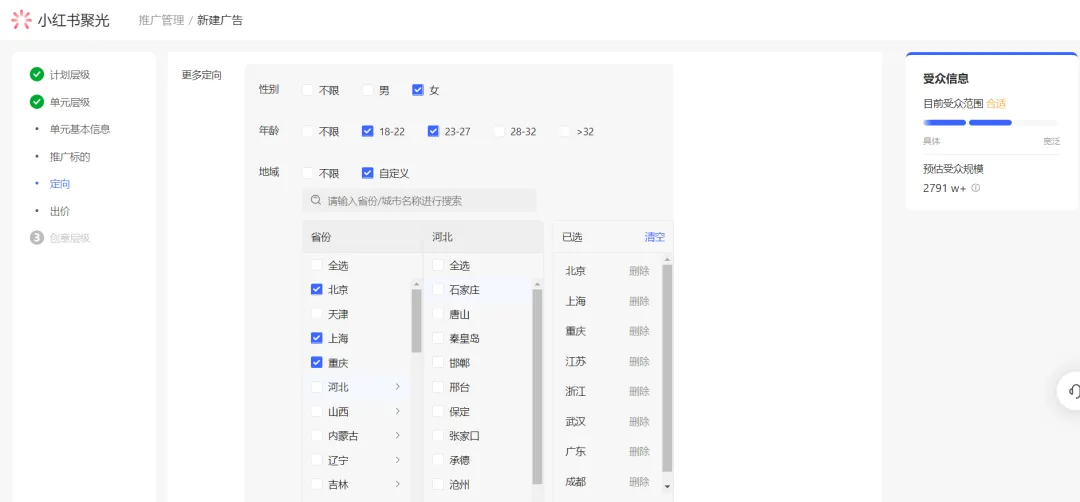Check the 辽宁 province checkbox
The width and height of the screenshot is (1080, 502).
[x=317, y=460]
